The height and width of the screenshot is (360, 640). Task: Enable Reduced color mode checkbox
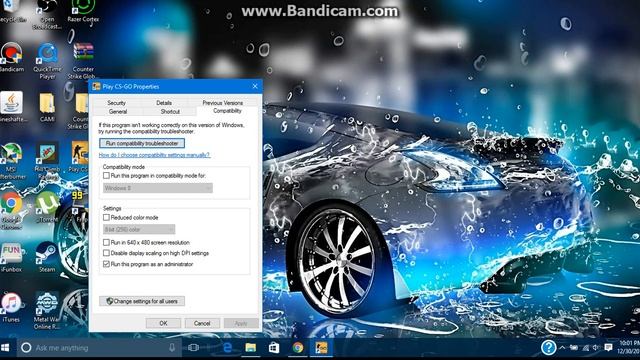pyautogui.click(x=106, y=218)
